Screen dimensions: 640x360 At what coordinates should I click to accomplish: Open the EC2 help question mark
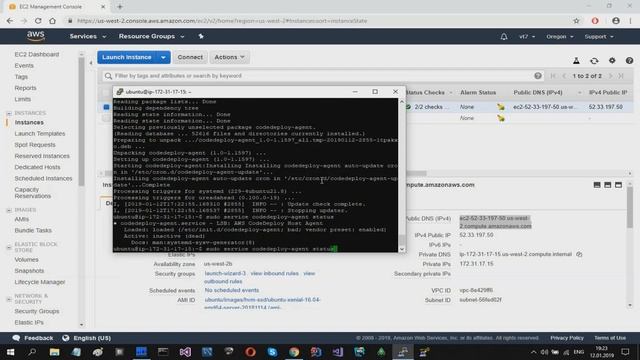pos(629,60)
